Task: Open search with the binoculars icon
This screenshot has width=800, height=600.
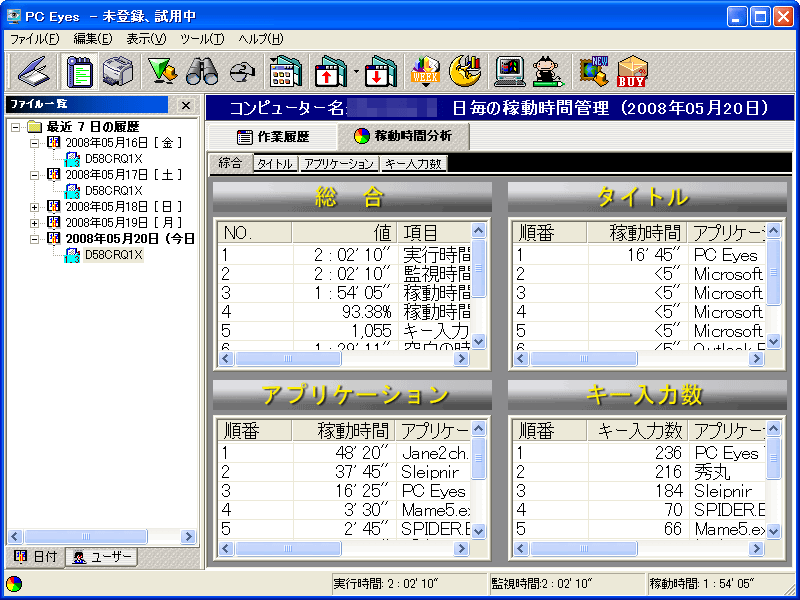Action: (202, 71)
